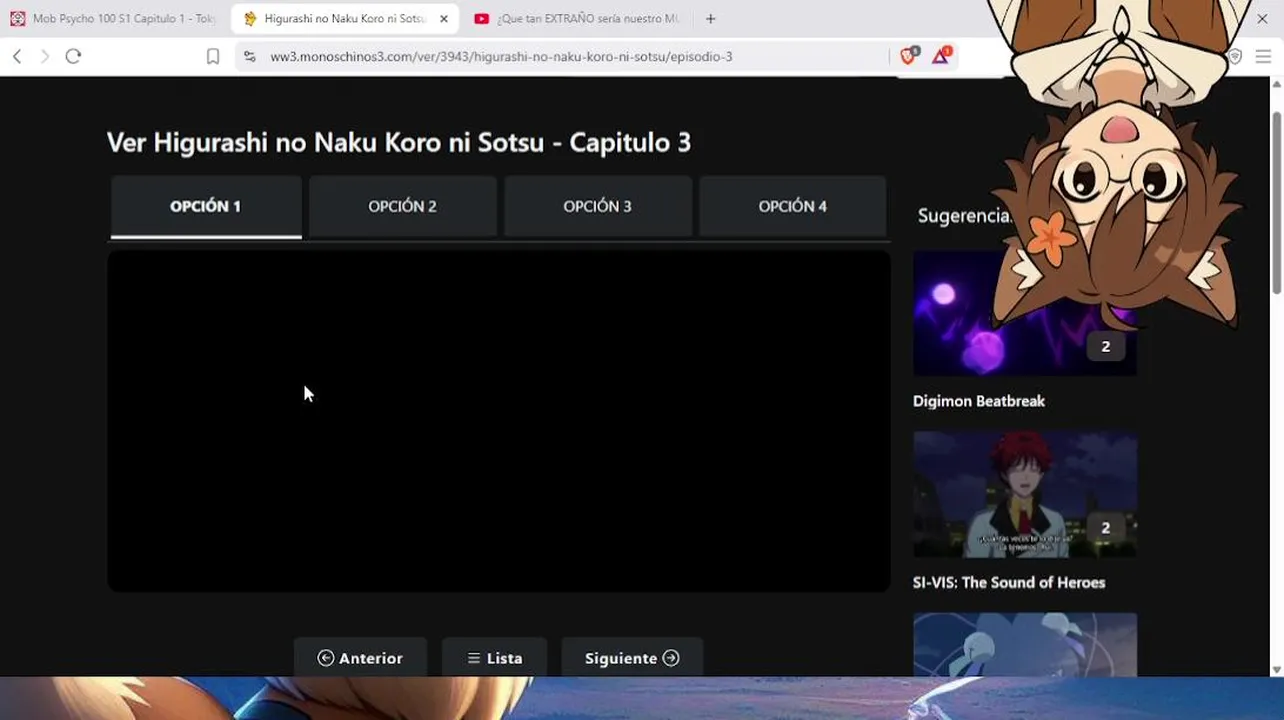Go to next episode with Siguiente
1284x720 pixels.
632,657
